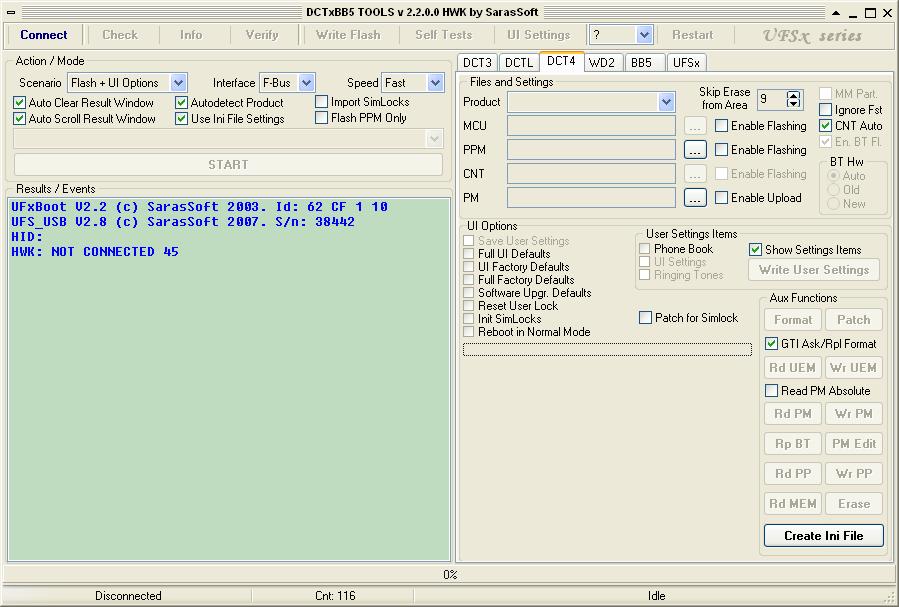The image size is (899, 607).
Task: Toggle Auto Clear Result Window checkbox
Action: pyautogui.click(x=19, y=103)
